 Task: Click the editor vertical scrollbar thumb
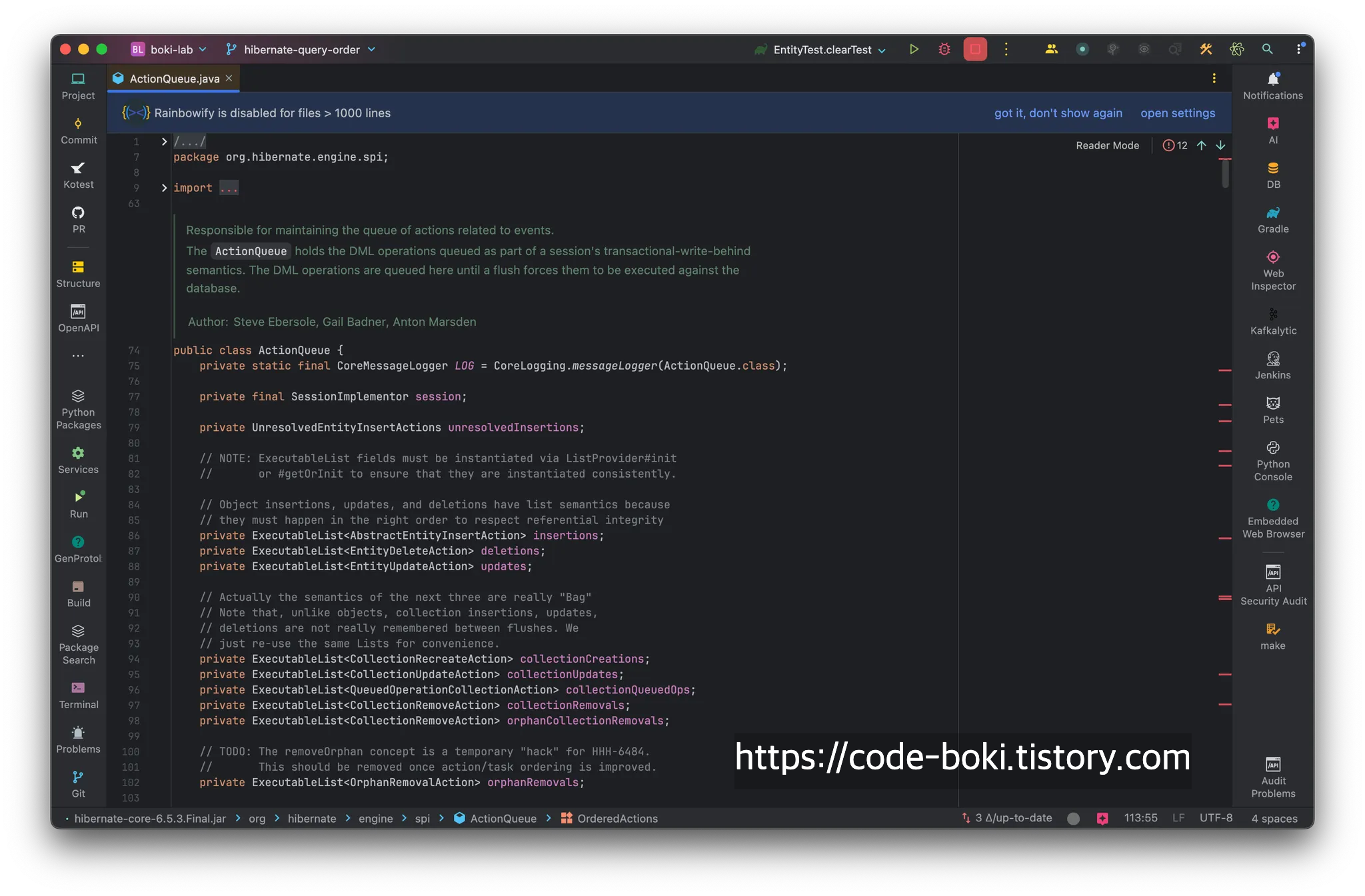click(1225, 174)
